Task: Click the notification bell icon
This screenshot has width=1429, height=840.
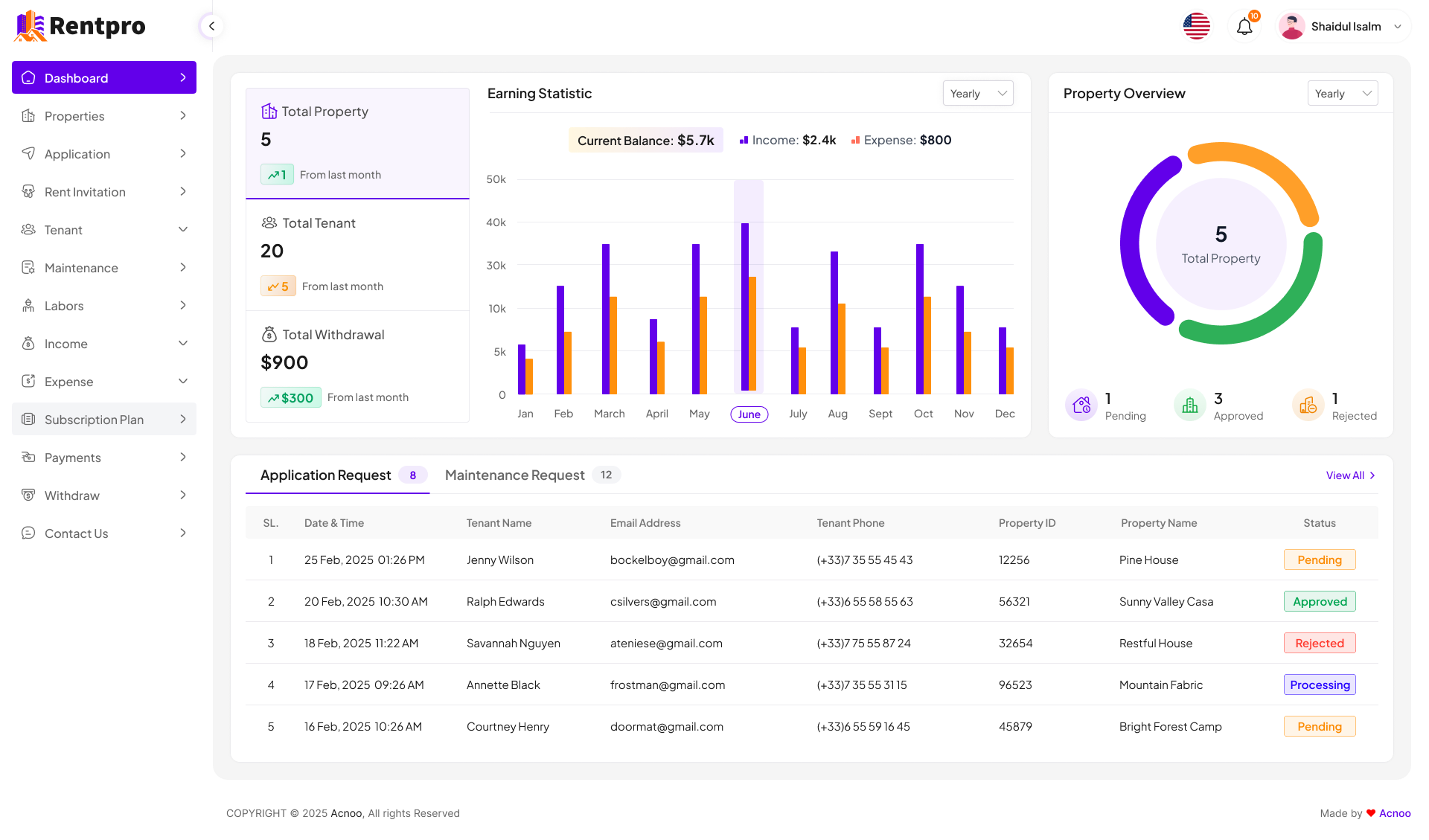Action: tap(1244, 27)
